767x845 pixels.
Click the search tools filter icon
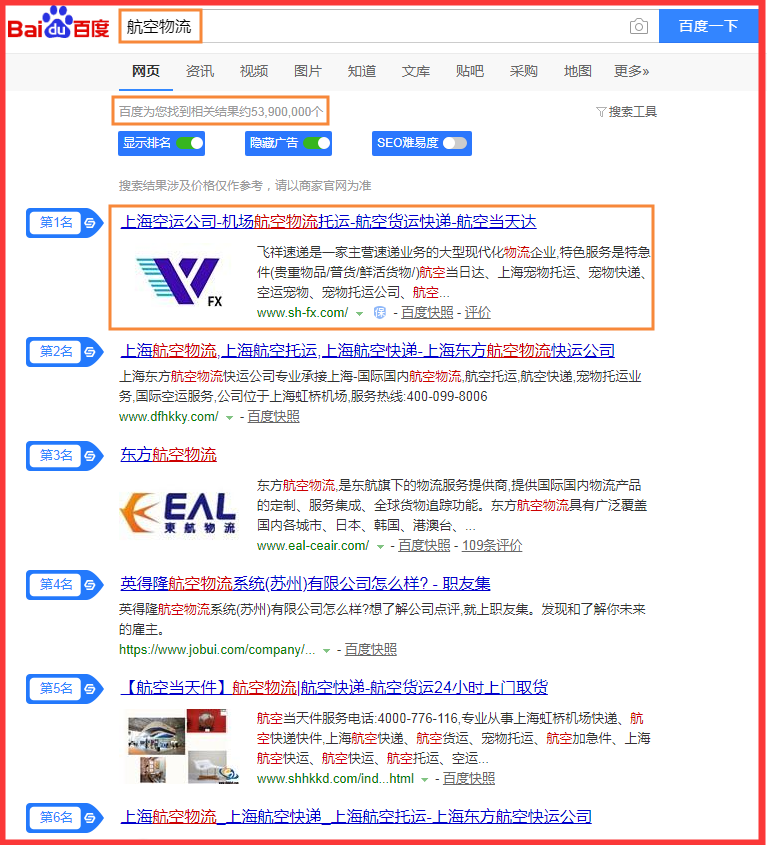601,112
